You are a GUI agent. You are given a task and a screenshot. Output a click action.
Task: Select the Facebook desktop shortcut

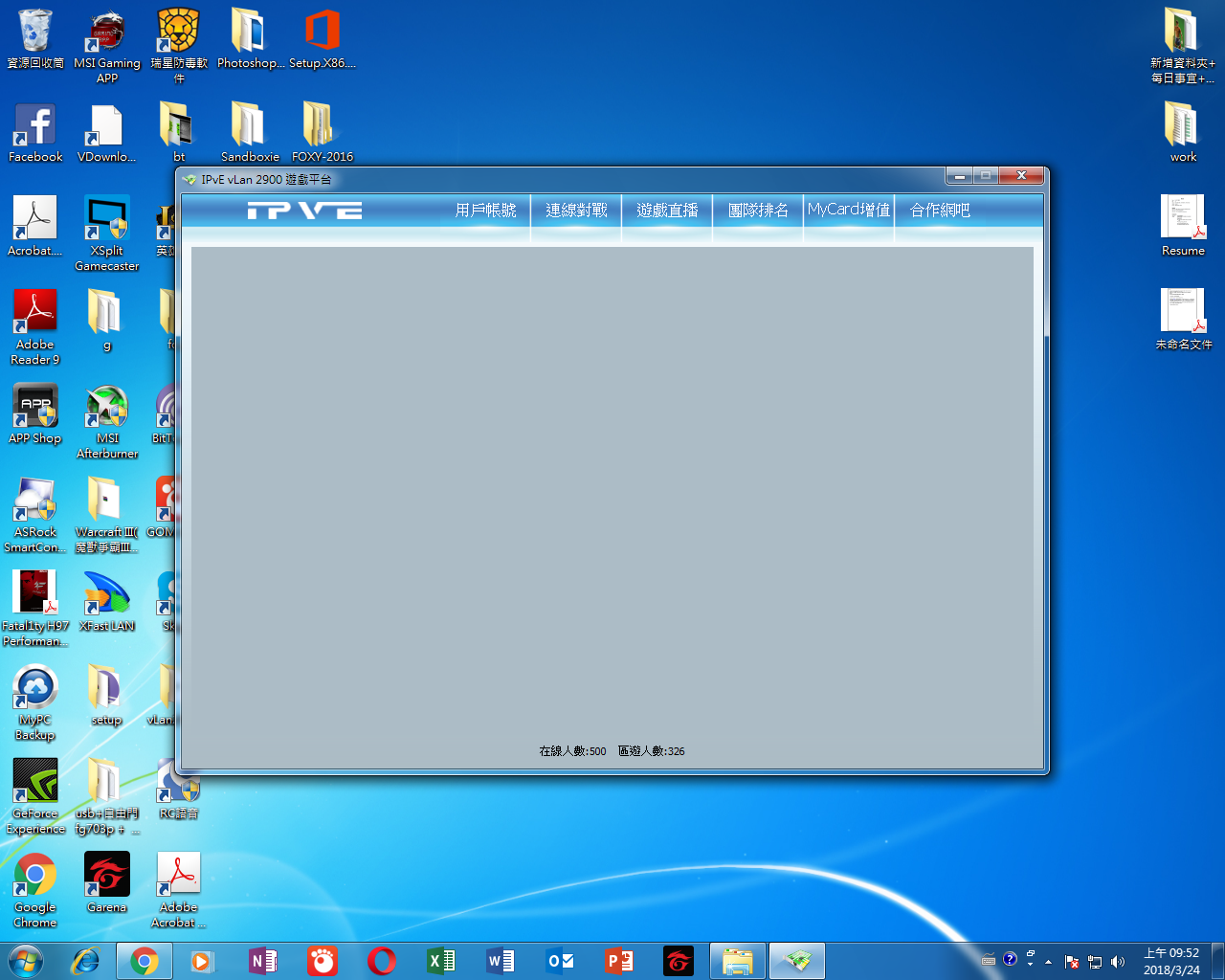click(x=35, y=133)
